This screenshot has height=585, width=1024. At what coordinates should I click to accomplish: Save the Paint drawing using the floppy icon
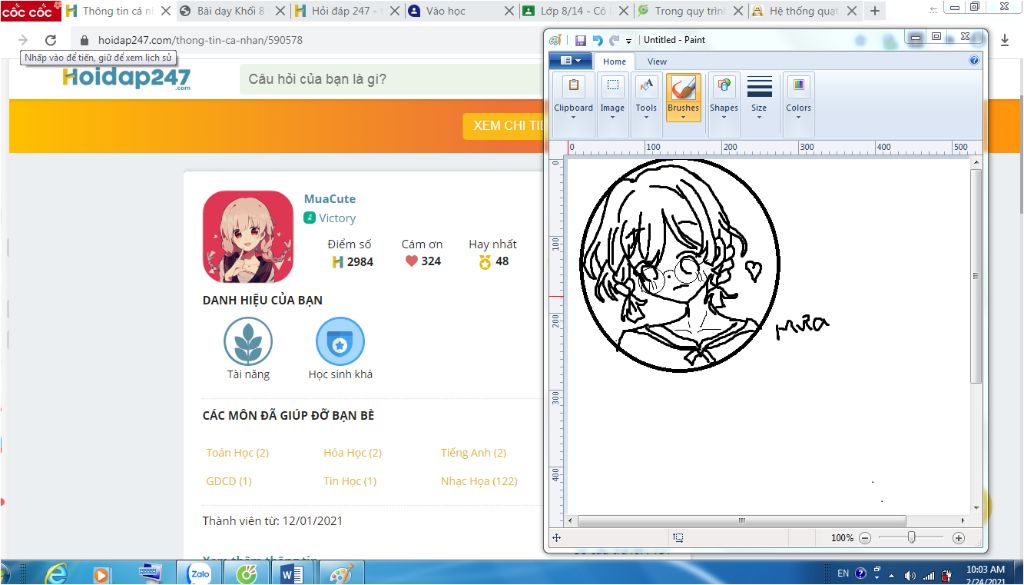click(580, 40)
